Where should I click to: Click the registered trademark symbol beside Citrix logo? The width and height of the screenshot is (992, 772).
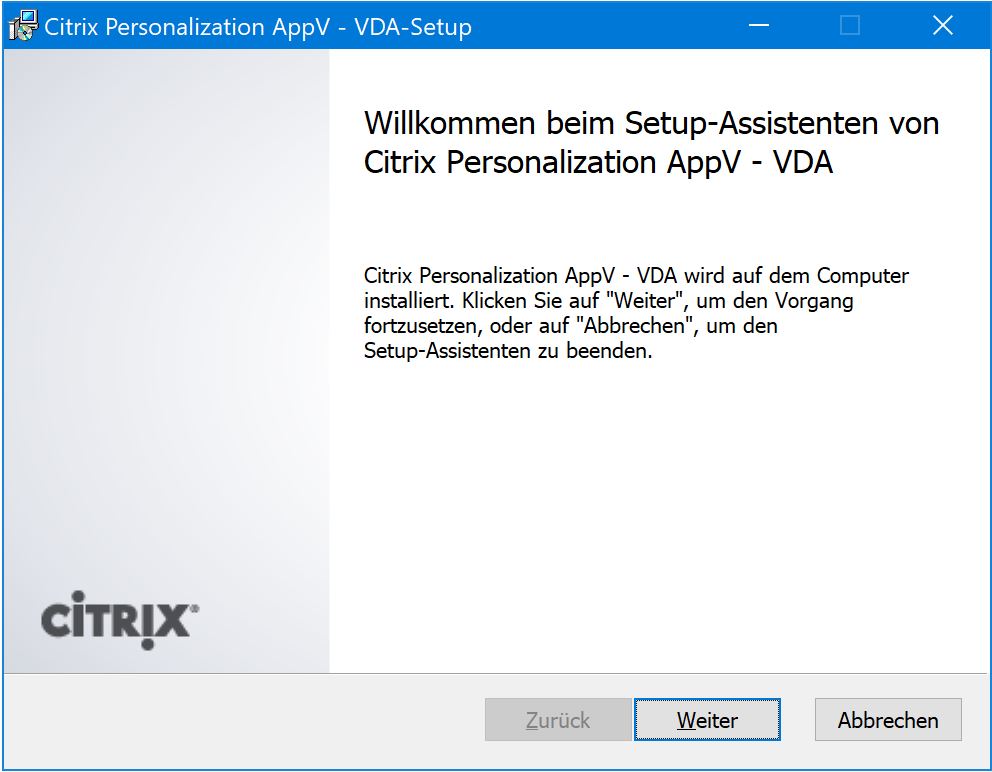pos(194,607)
